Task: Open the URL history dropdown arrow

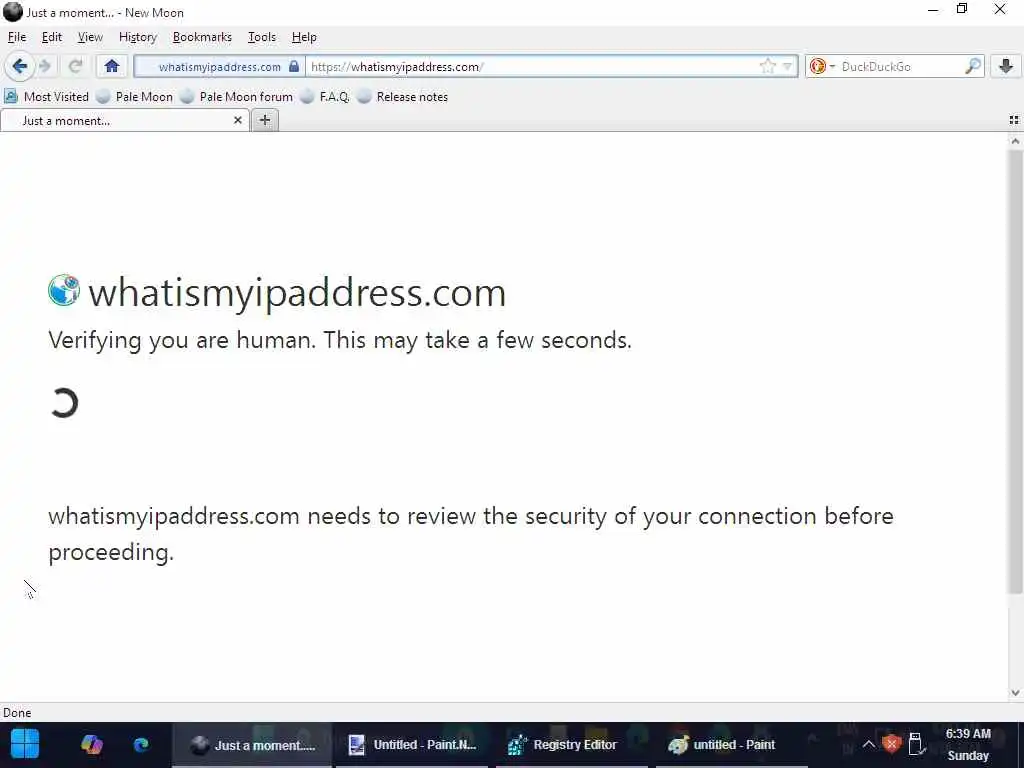Action: tap(788, 67)
